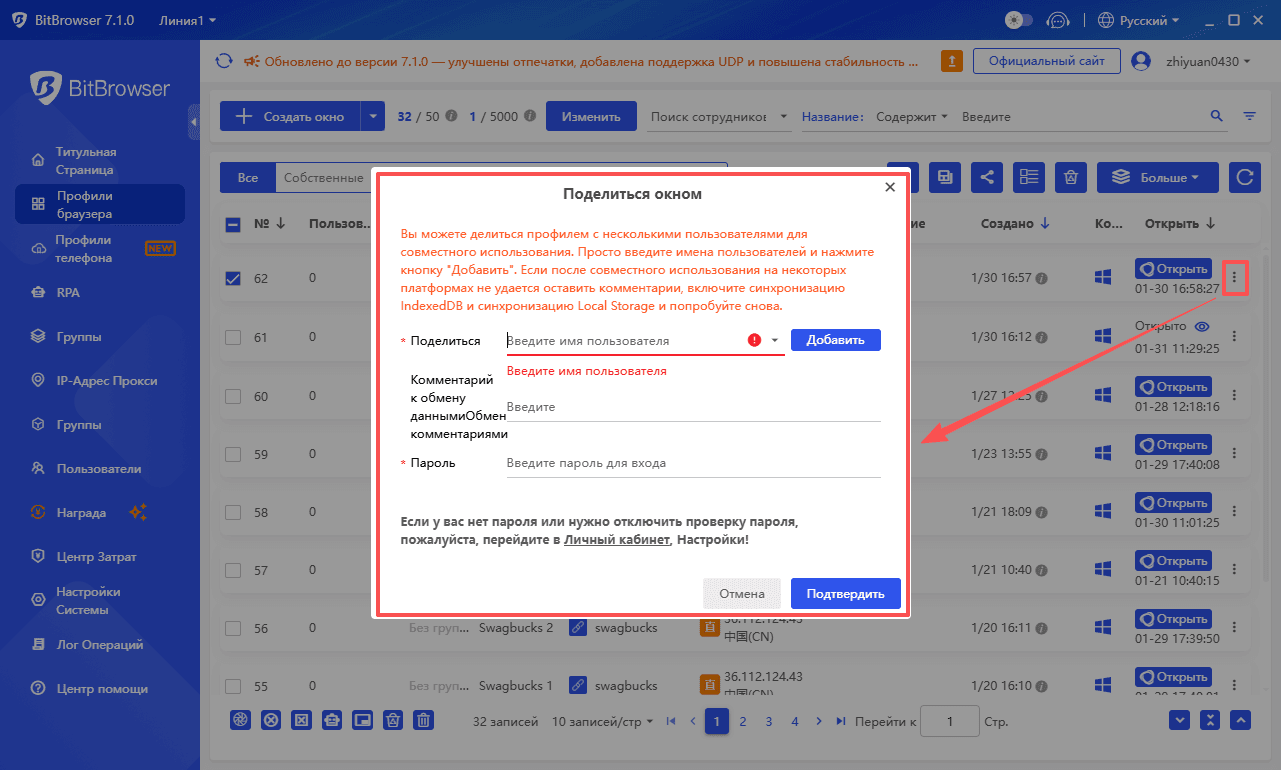Screen dimensions: 1281x770
Task: Click the Введите пароль для входа field
Action: point(693,463)
